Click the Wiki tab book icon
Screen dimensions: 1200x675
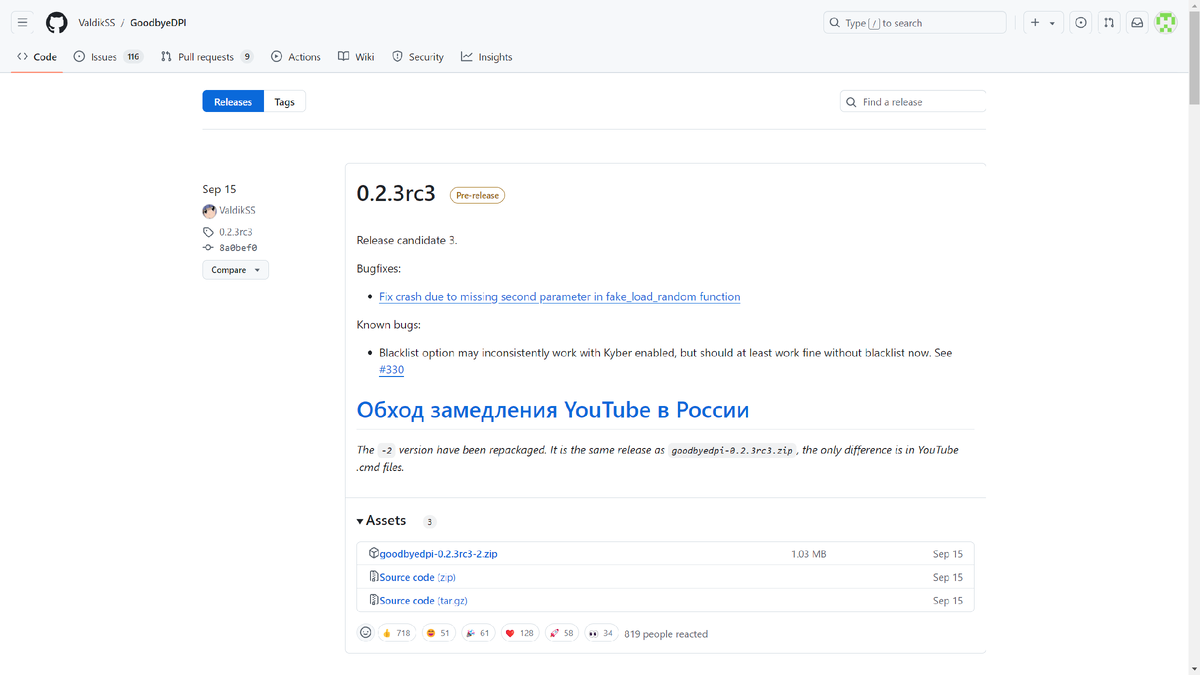click(x=343, y=57)
